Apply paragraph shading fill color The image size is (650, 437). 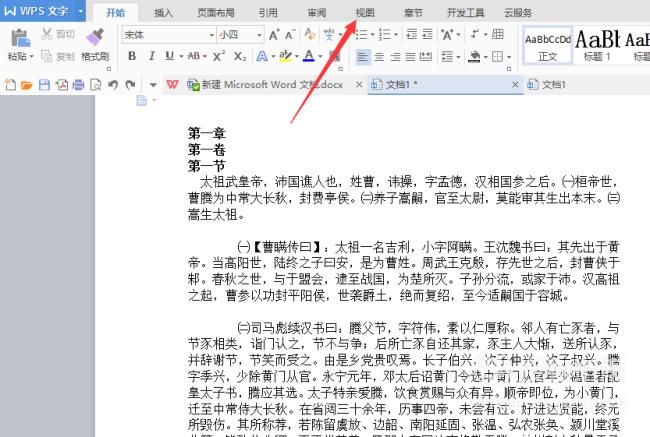474,56
